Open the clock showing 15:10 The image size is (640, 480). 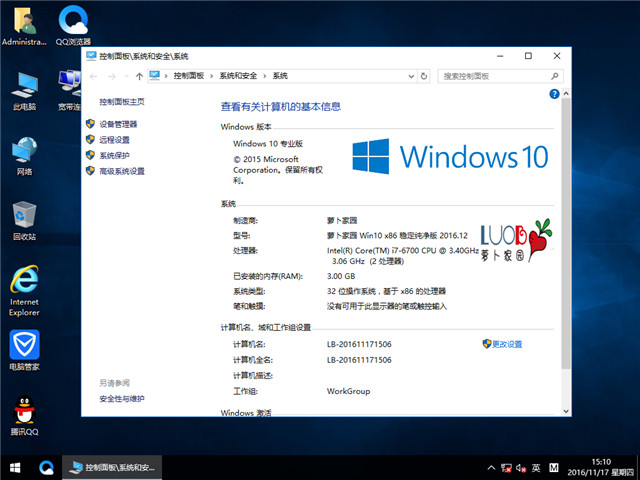601,468
